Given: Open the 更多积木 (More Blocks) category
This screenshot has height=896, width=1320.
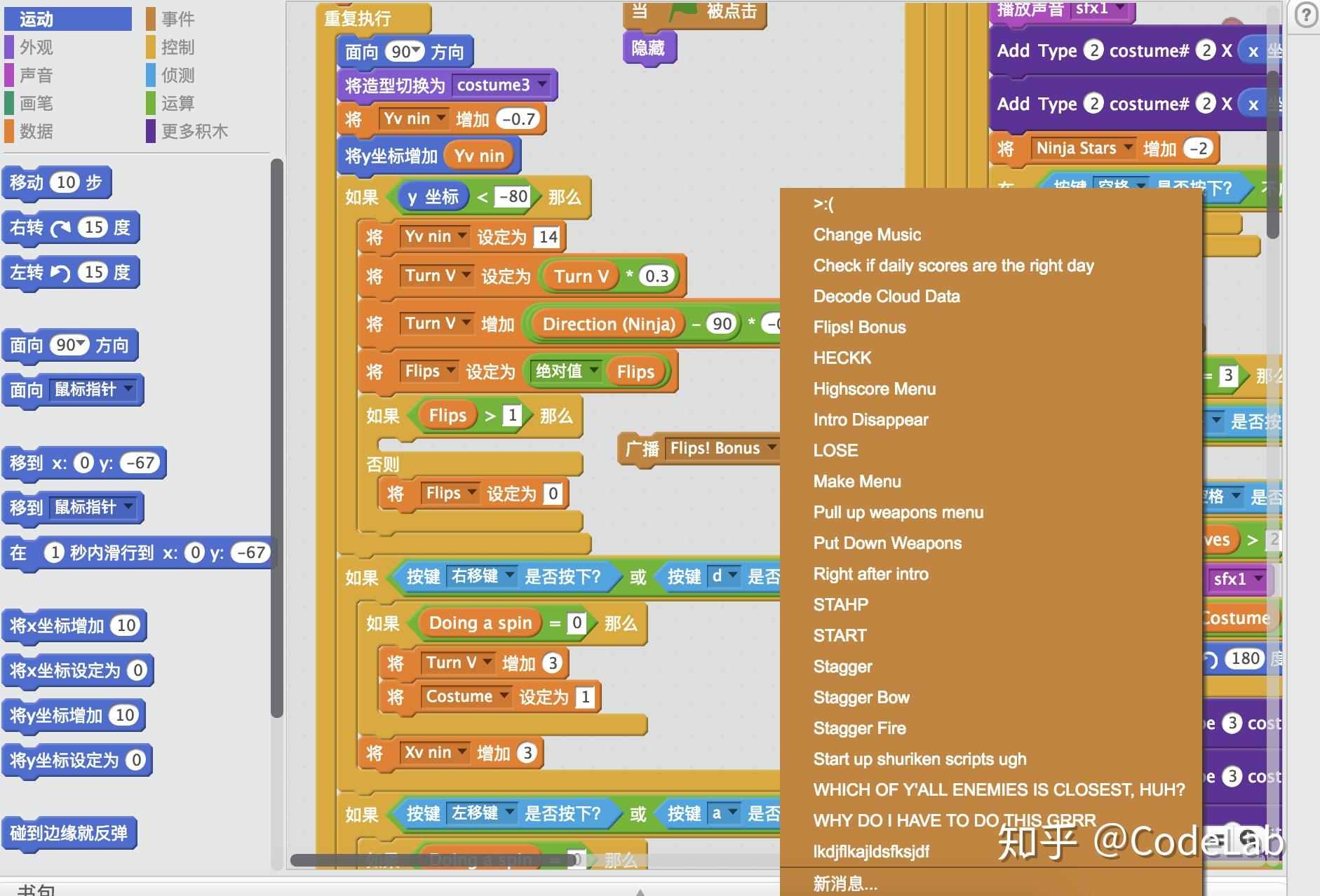Looking at the screenshot, I should (194, 132).
